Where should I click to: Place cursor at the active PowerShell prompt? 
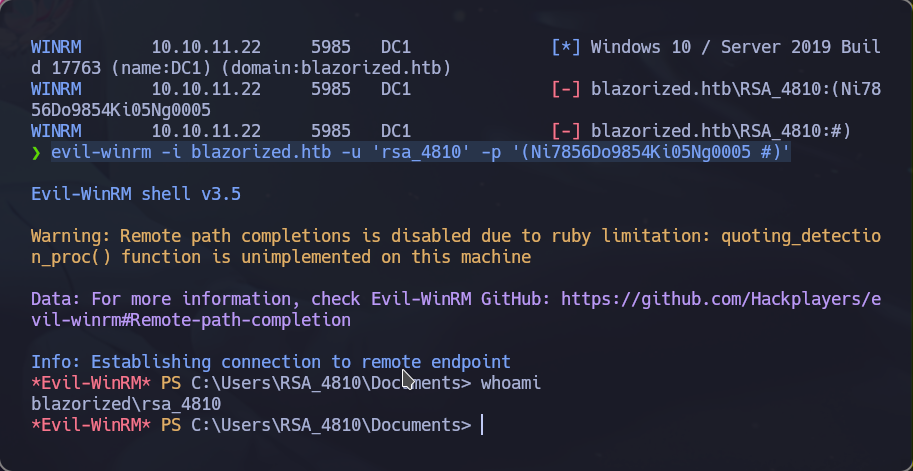coord(482,426)
